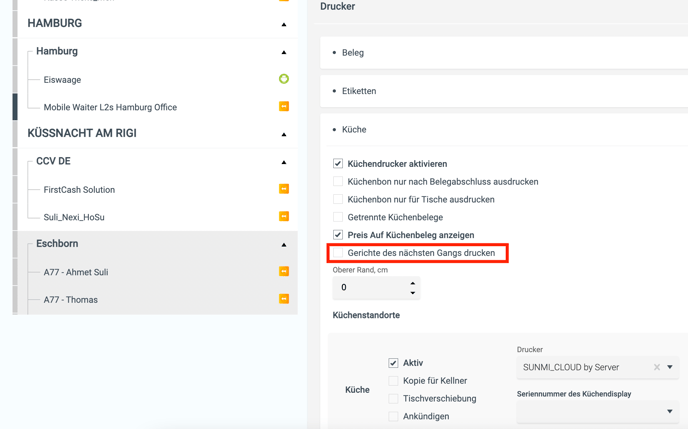Select Eiswaage device in the tree

point(62,80)
